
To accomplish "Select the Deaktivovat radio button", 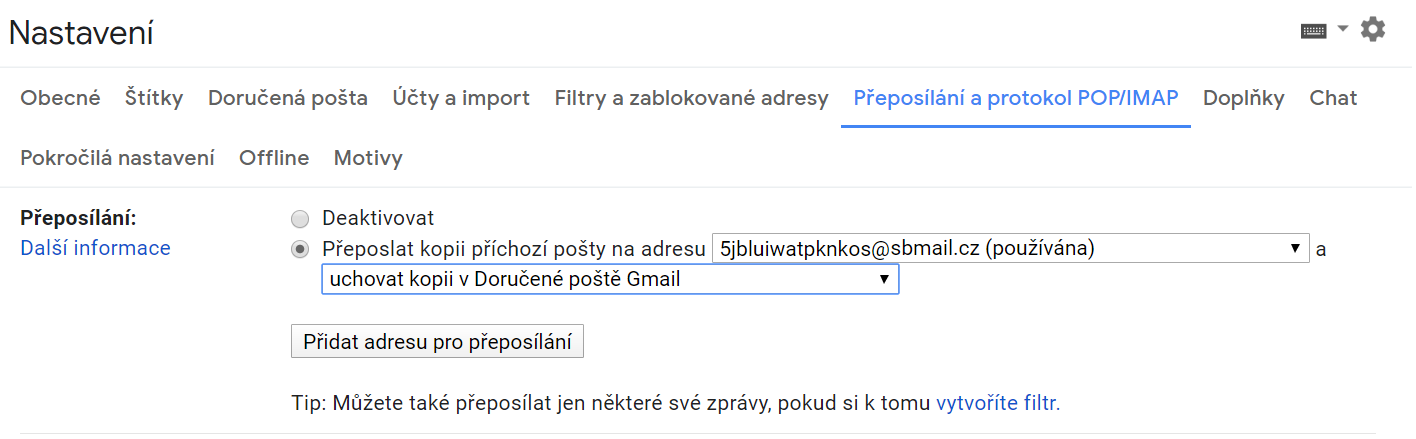I will 299,218.
